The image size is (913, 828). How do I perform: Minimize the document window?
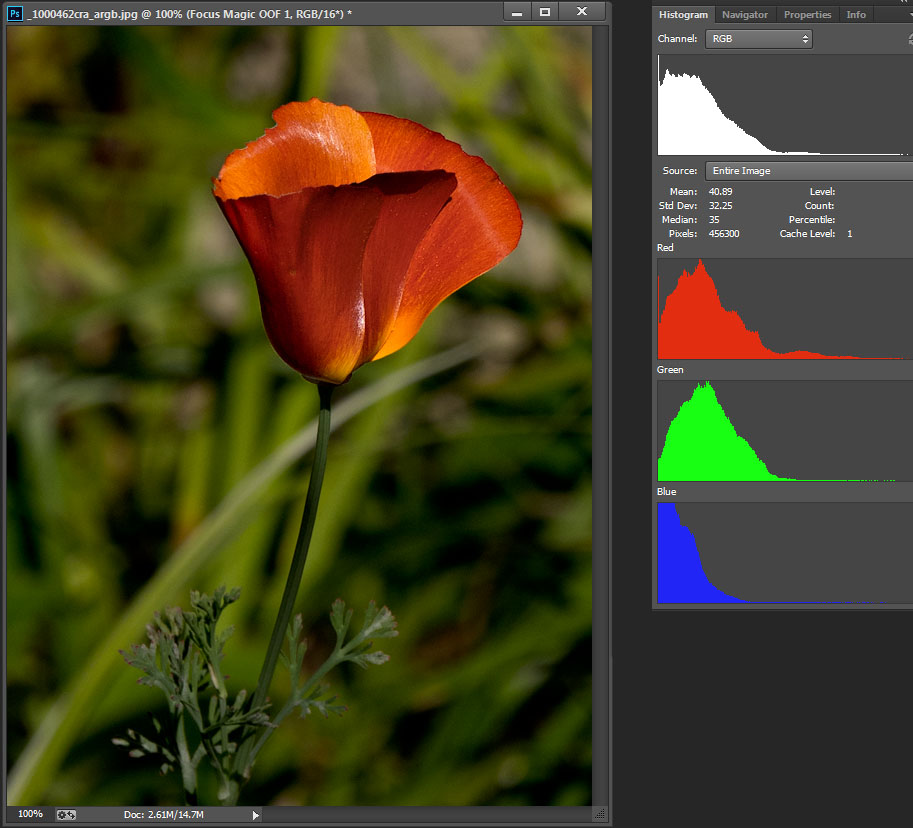pyautogui.click(x=516, y=12)
